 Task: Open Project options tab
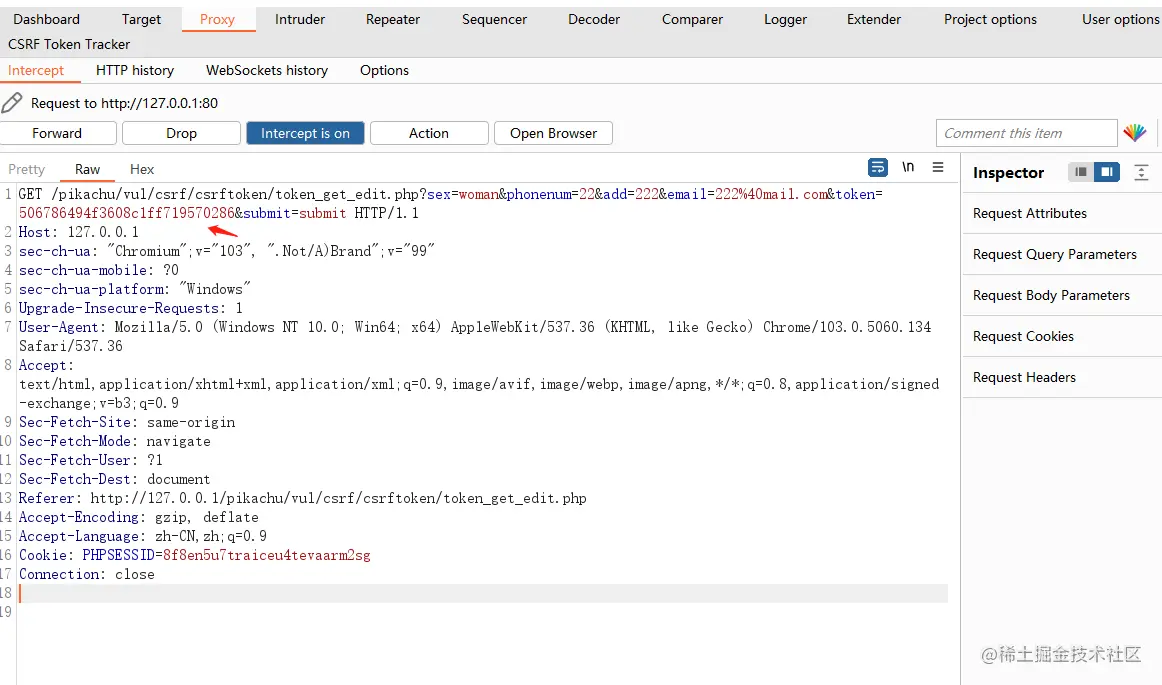point(990,19)
